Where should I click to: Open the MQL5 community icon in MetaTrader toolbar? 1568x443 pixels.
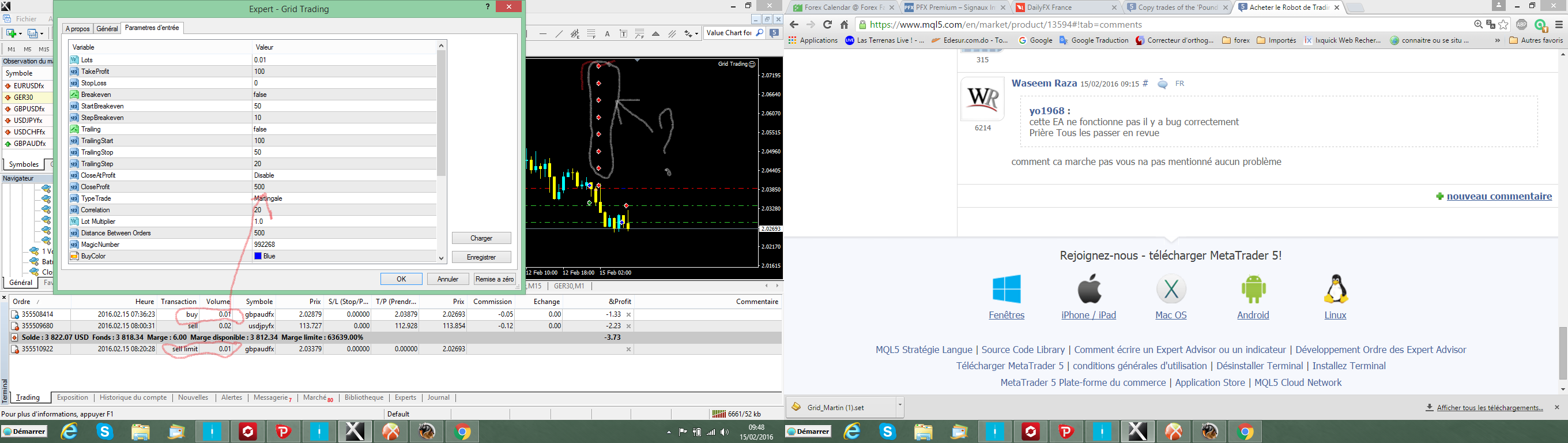pos(774,33)
